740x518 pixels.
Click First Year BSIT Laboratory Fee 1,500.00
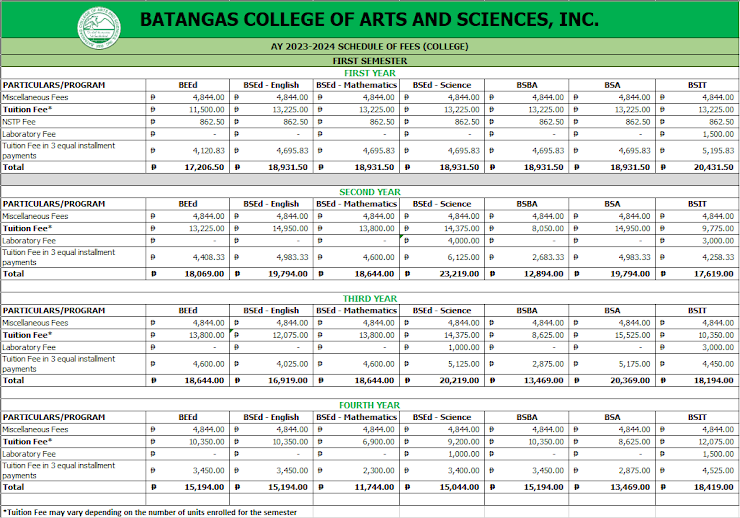(697, 134)
